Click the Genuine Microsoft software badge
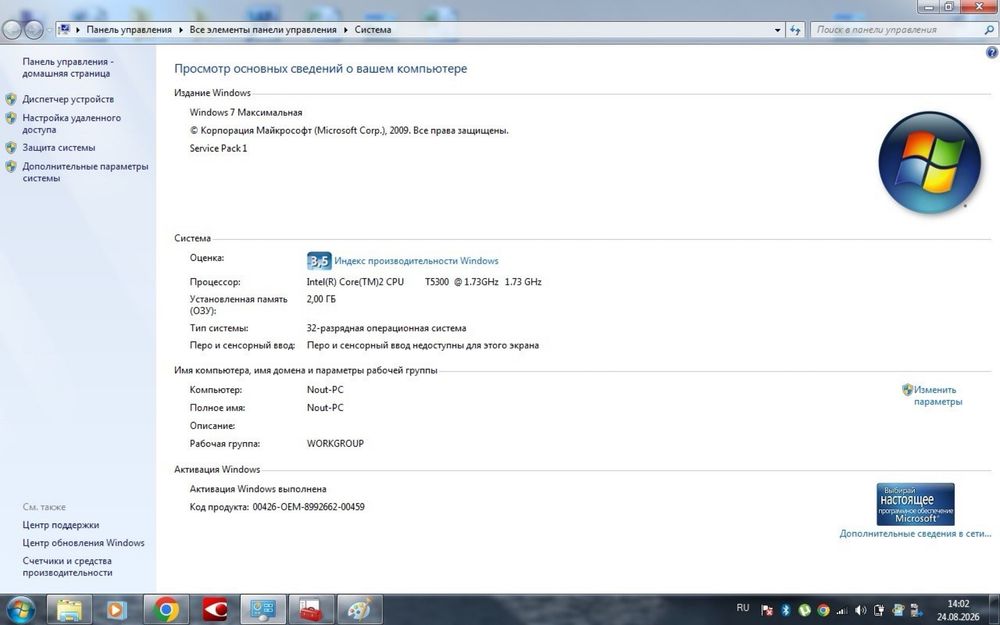This screenshot has height=625, width=1000. pyautogui.click(x=915, y=504)
